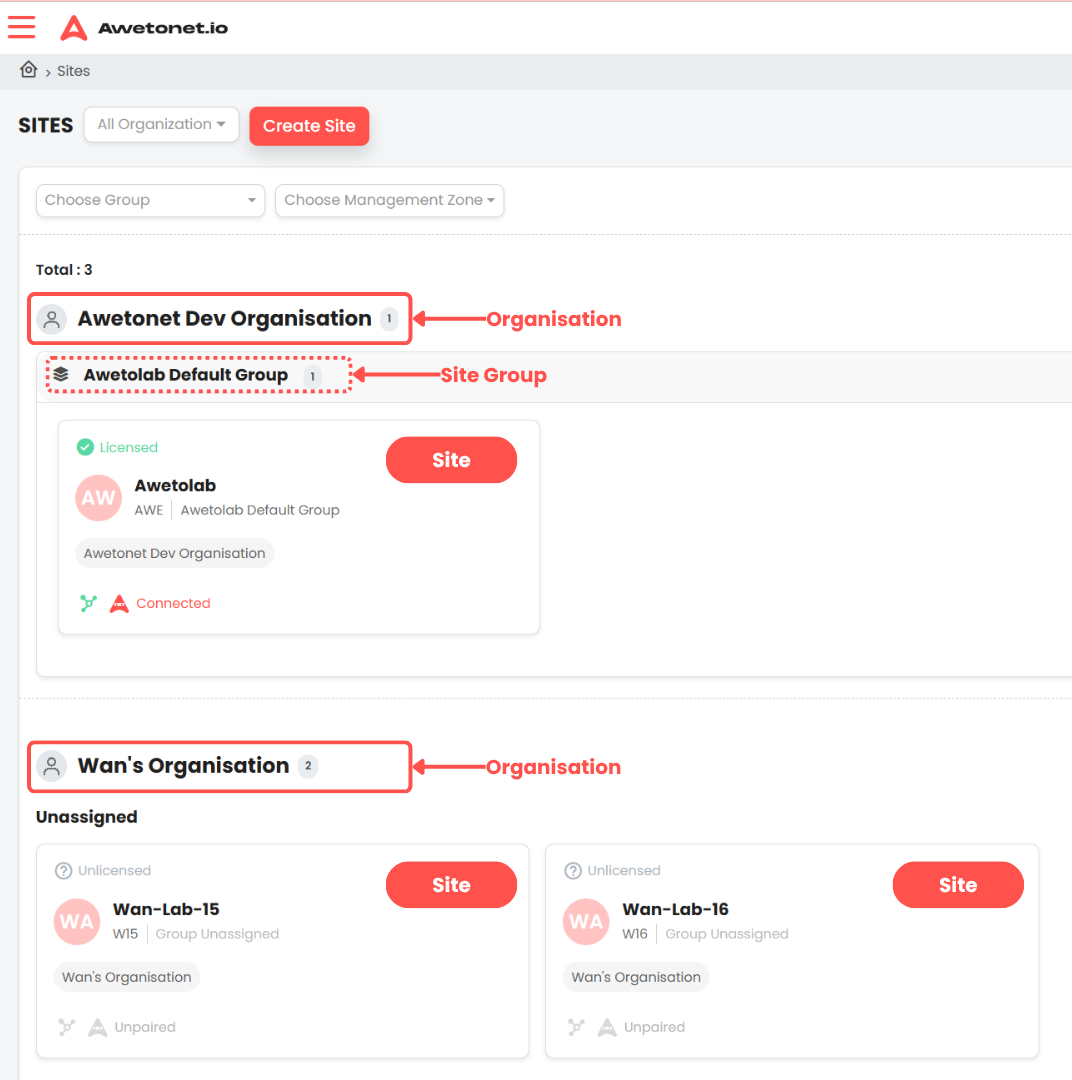The height and width of the screenshot is (1080, 1072).
Task: Click the grey topology icon on Wan-Lab-16 card
Action: click(576, 1027)
